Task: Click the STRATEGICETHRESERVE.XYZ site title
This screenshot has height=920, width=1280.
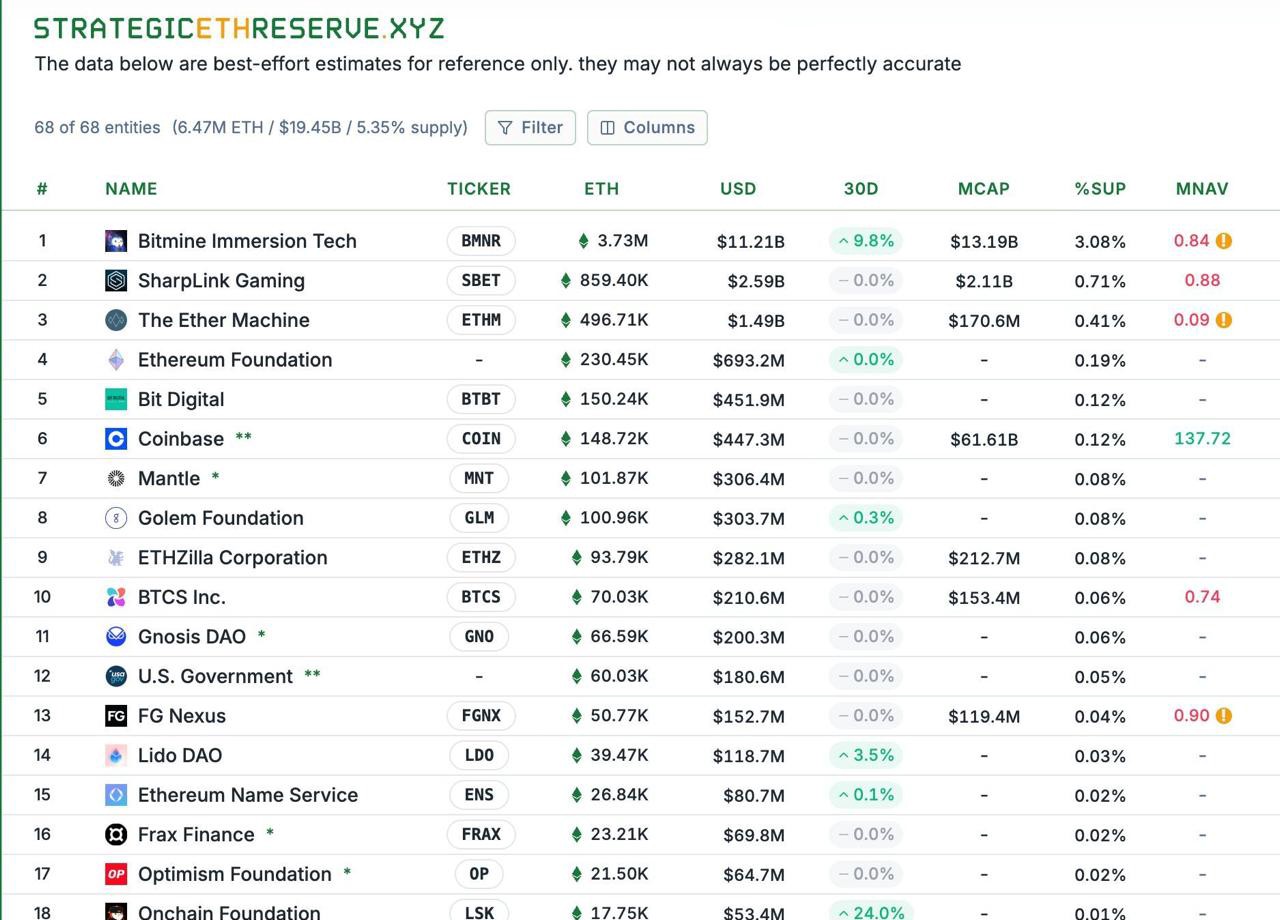Action: [x=239, y=28]
